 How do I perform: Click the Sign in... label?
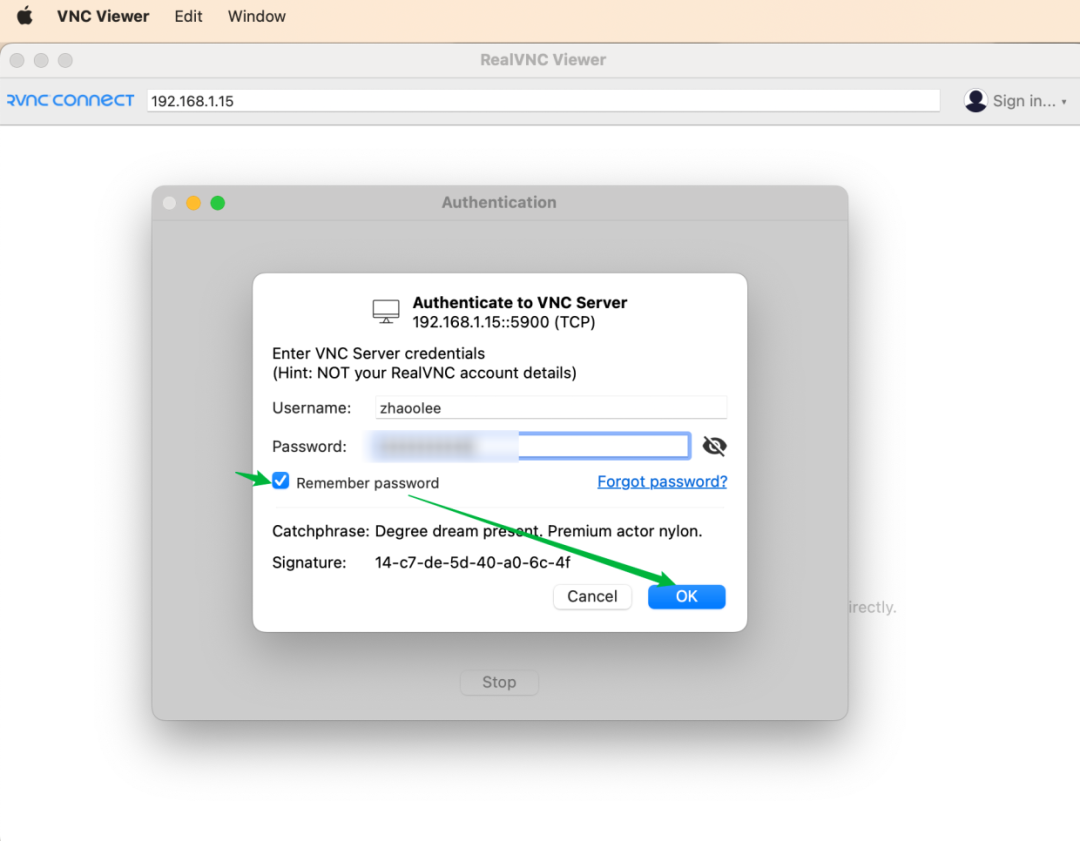1024,101
